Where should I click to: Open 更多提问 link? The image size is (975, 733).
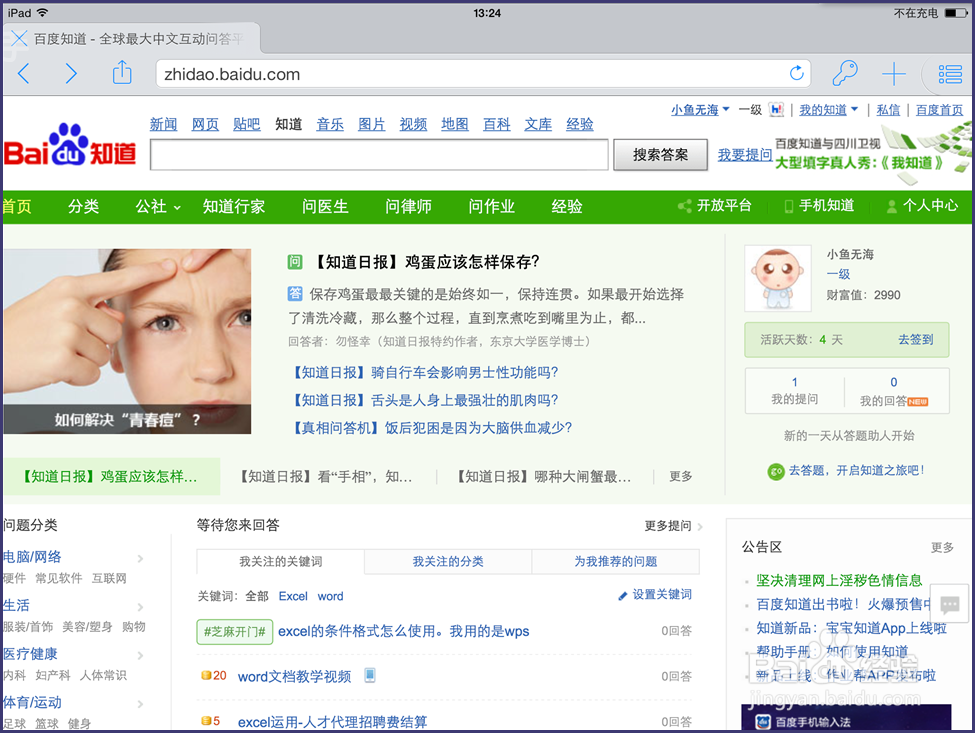[x=673, y=526]
